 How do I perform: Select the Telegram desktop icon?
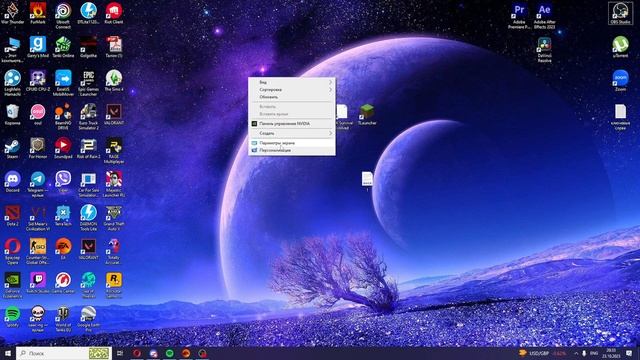(38, 184)
